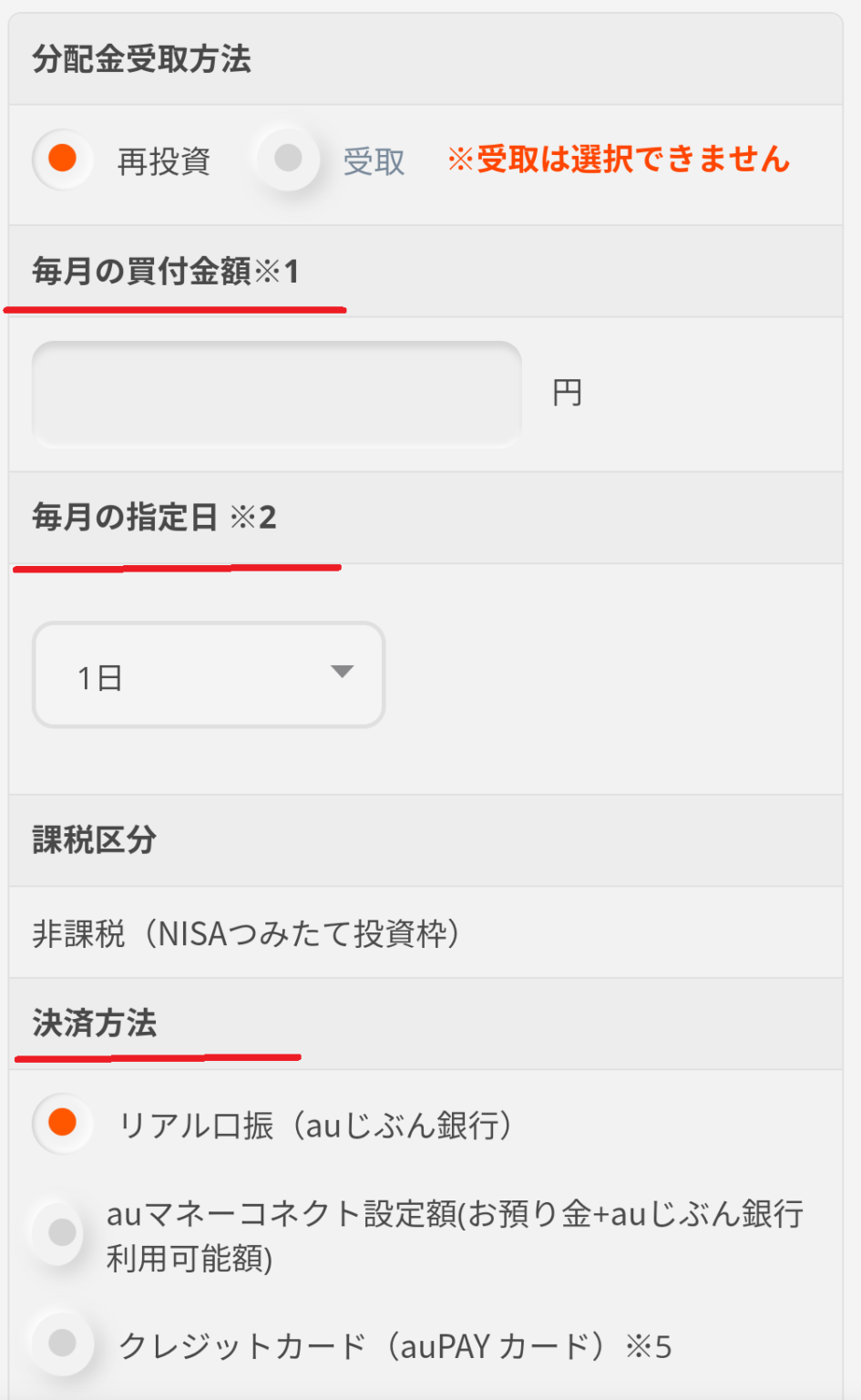Select リアル口振（auじぶん銀行）payment option
The height and width of the screenshot is (1400, 861).
pos(62,1123)
